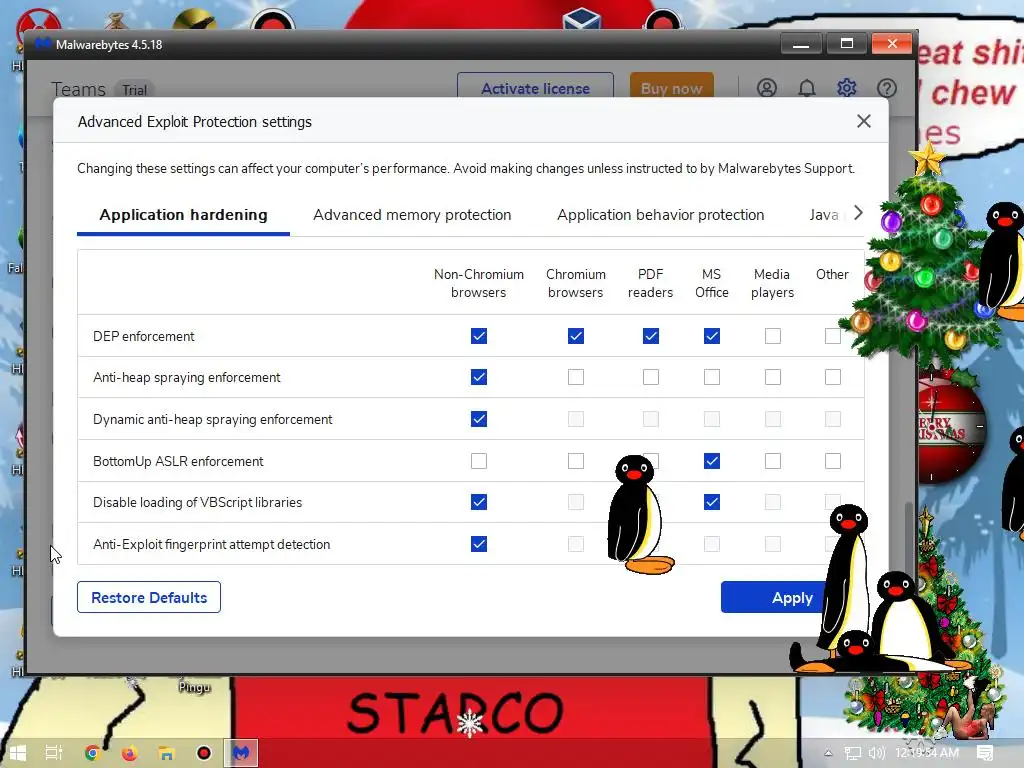The width and height of the screenshot is (1024, 768).
Task: Select the Malwarebytes taskbar icon
Action: coord(241,753)
